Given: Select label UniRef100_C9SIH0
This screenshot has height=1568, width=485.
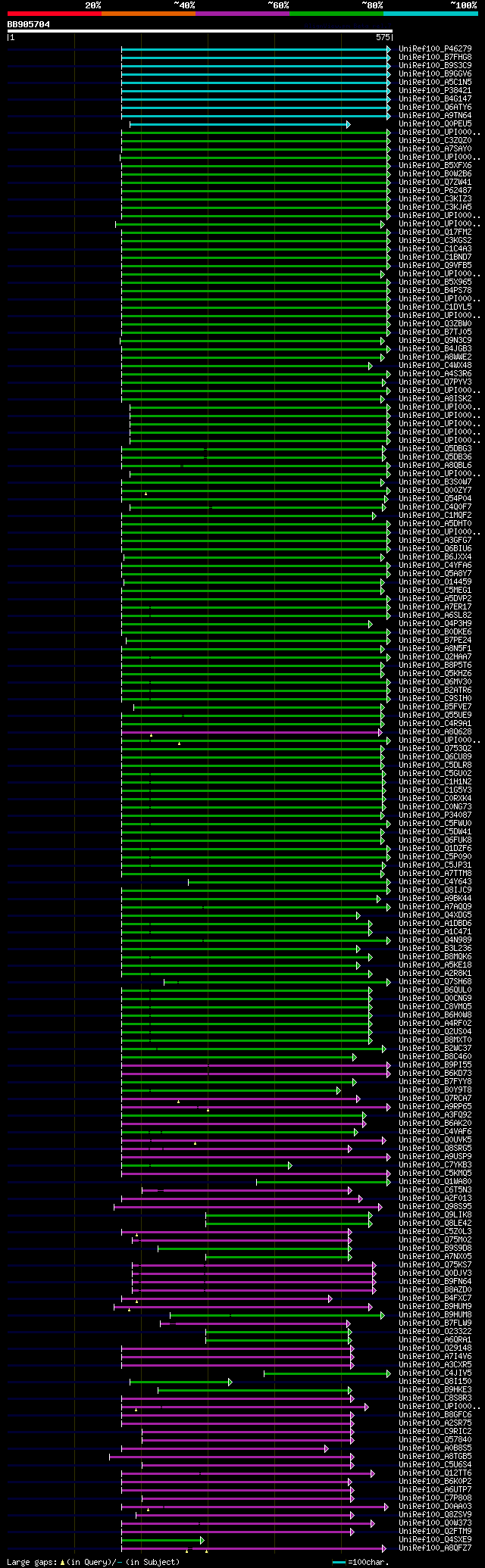Looking at the screenshot, I should (x=435, y=699).
